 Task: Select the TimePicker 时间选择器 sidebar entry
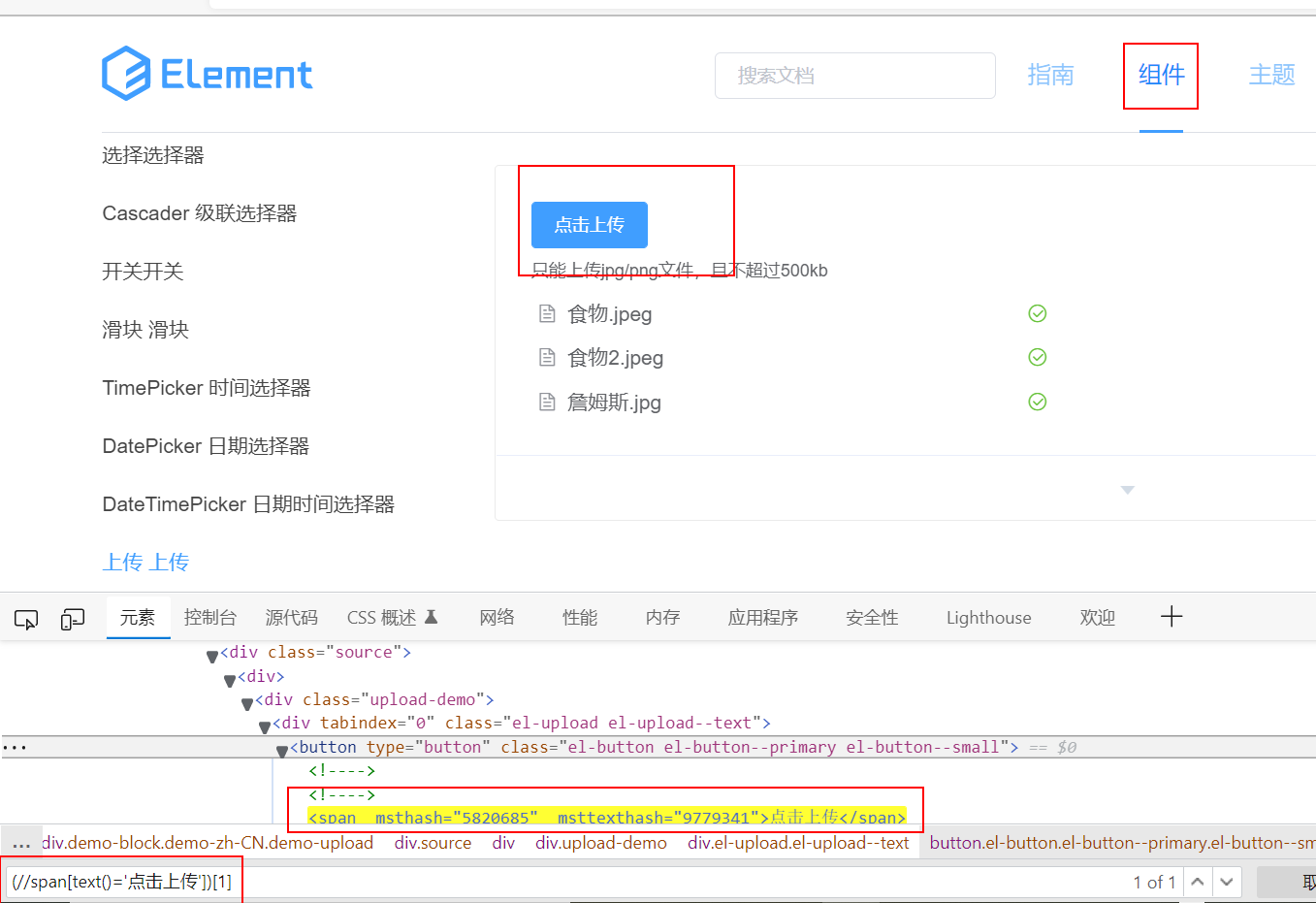207,387
